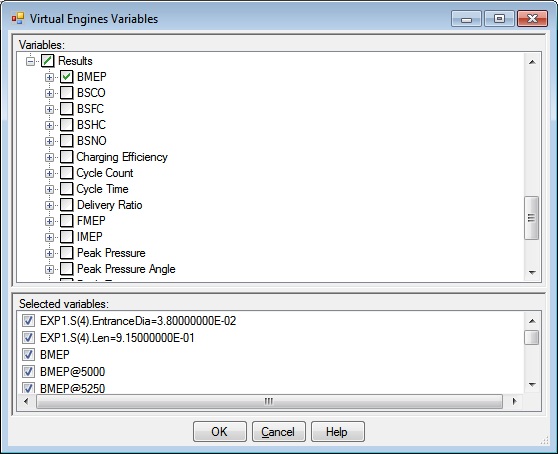Click horizontal scrollbar left arrow

(x=26, y=401)
